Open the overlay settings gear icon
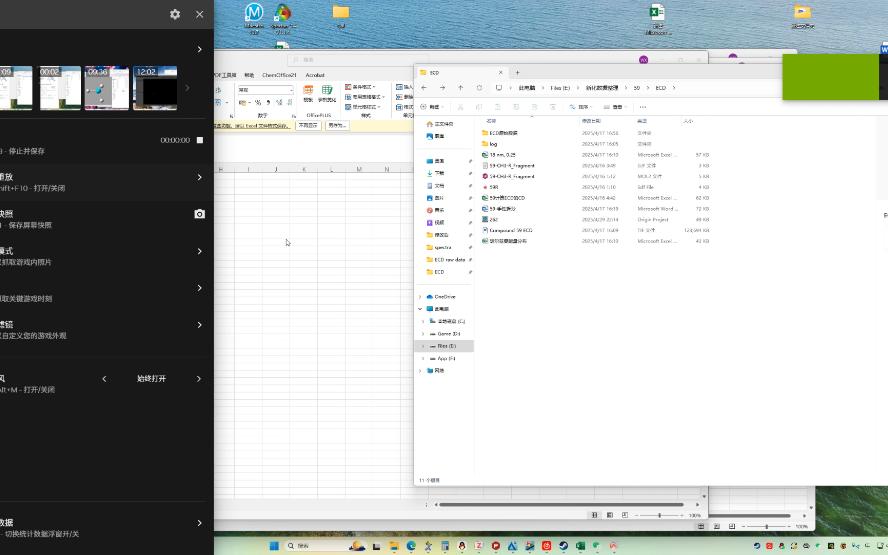888x555 pixels. (x=175, y=14)
